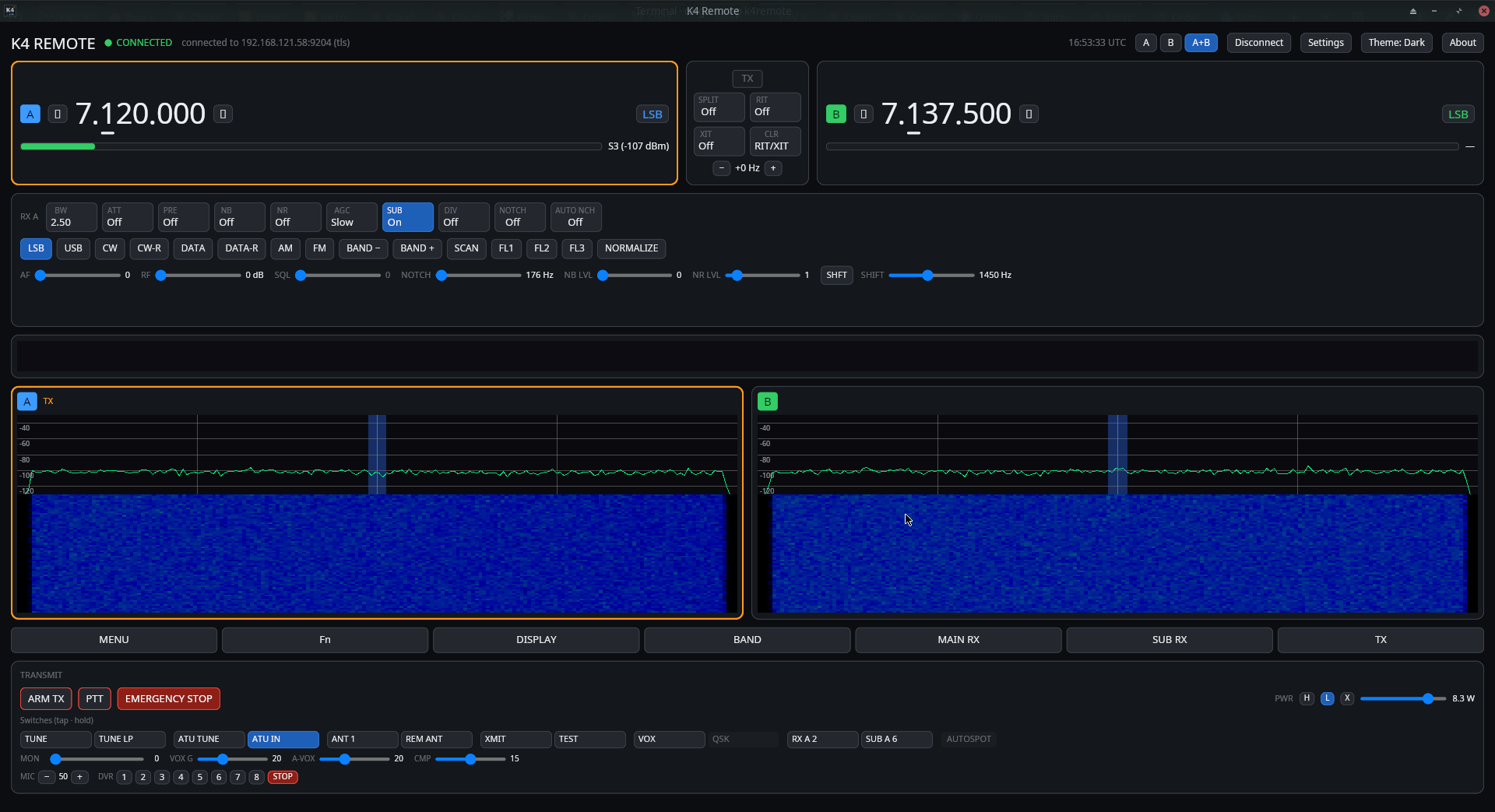Viewport: 1495px width, 812px height.
Task: Play DVR memory 6
Action: [219, 777]
